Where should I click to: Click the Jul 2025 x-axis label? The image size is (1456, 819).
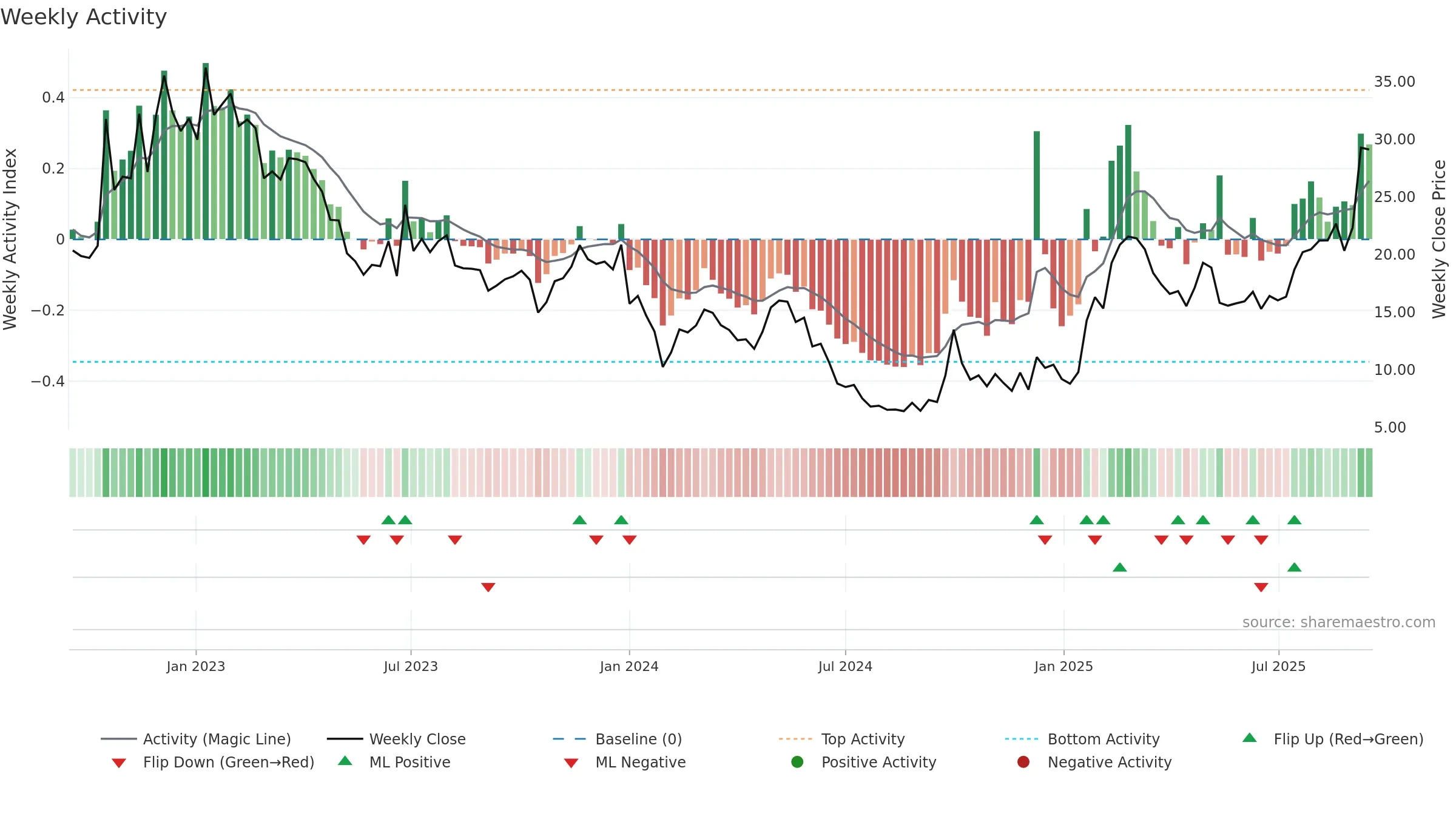point(1278,666)
